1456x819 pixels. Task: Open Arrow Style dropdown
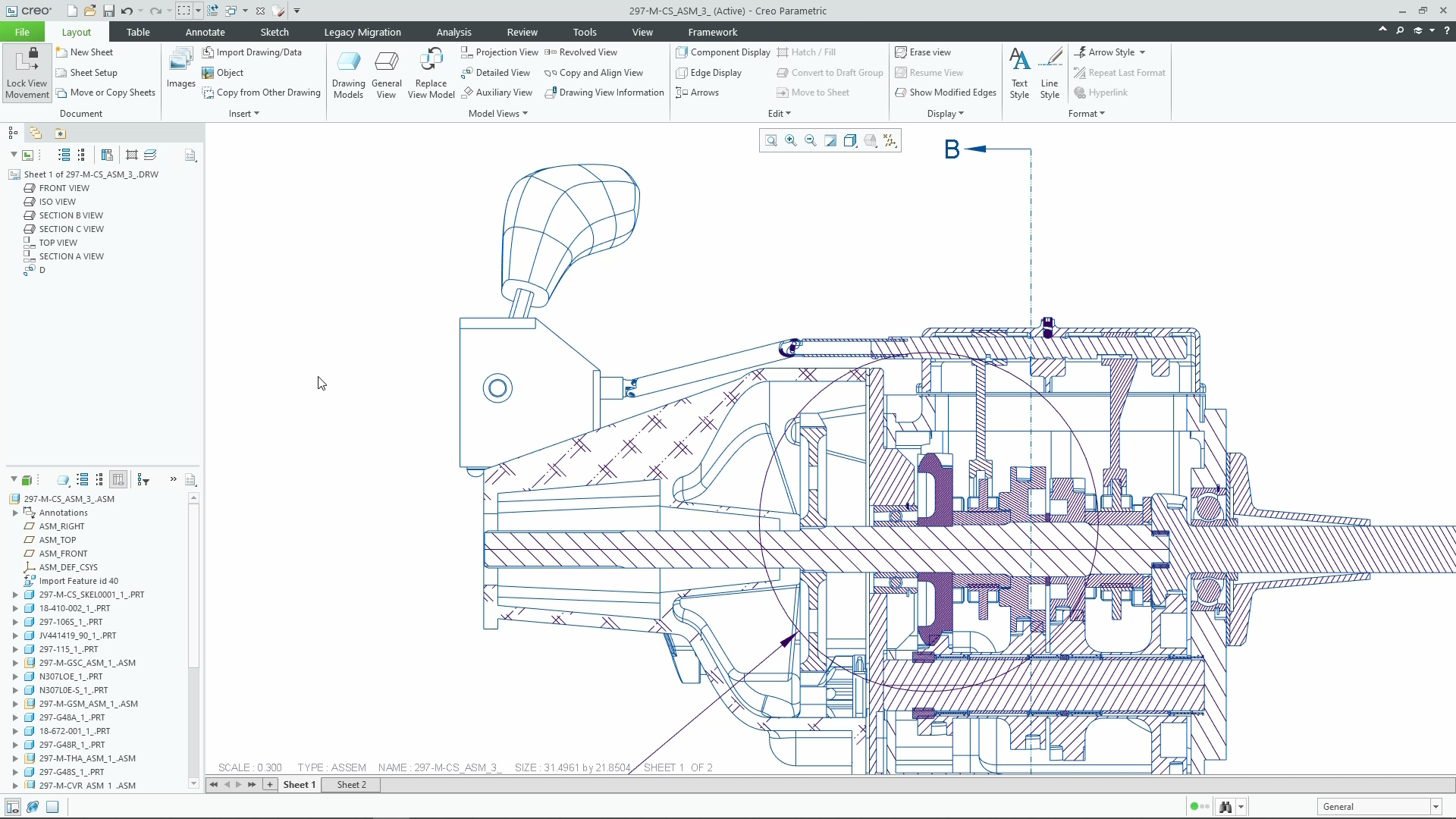coord(1109,52)
